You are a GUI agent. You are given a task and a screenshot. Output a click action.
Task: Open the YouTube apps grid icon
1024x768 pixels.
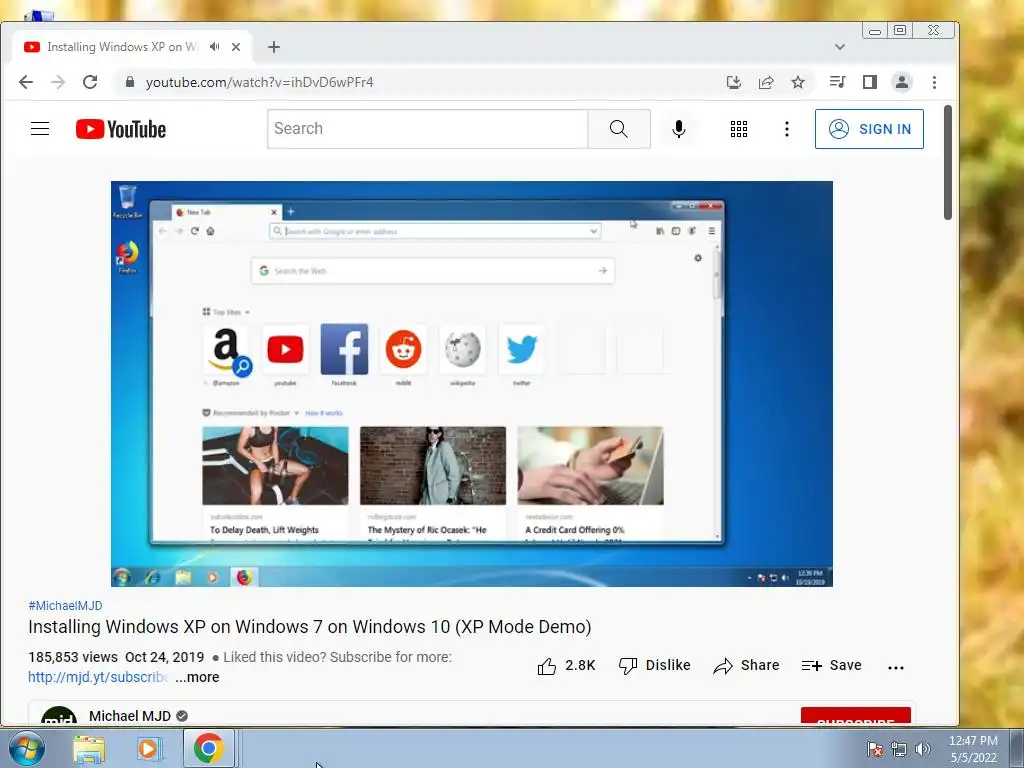coord(739,129)
